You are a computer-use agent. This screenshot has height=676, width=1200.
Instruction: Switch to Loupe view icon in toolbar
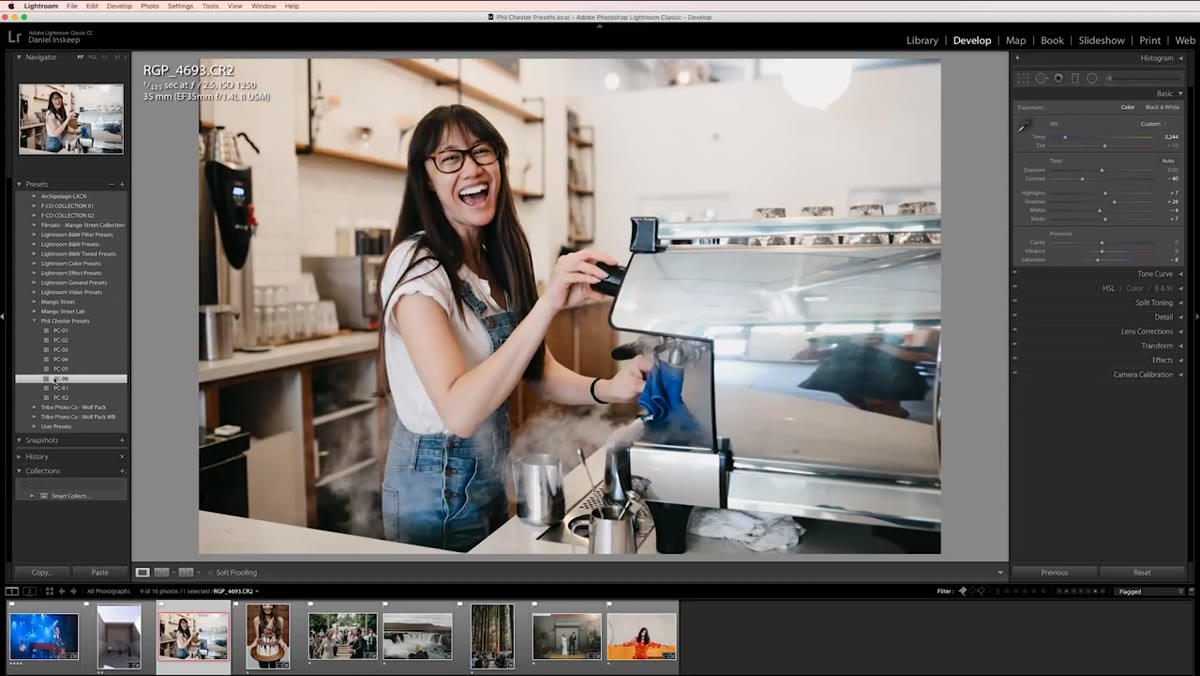coord(143,572)
